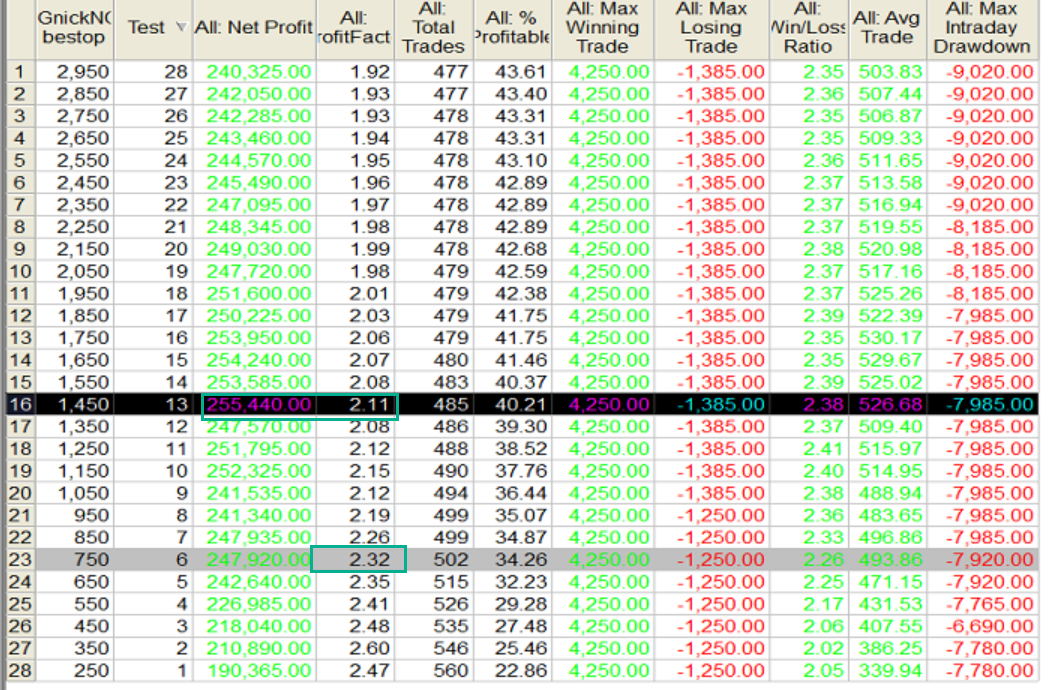Viewport: 1060px width, 690px height.
Task: Select row number 28 at table bottom
Action: 17,669
